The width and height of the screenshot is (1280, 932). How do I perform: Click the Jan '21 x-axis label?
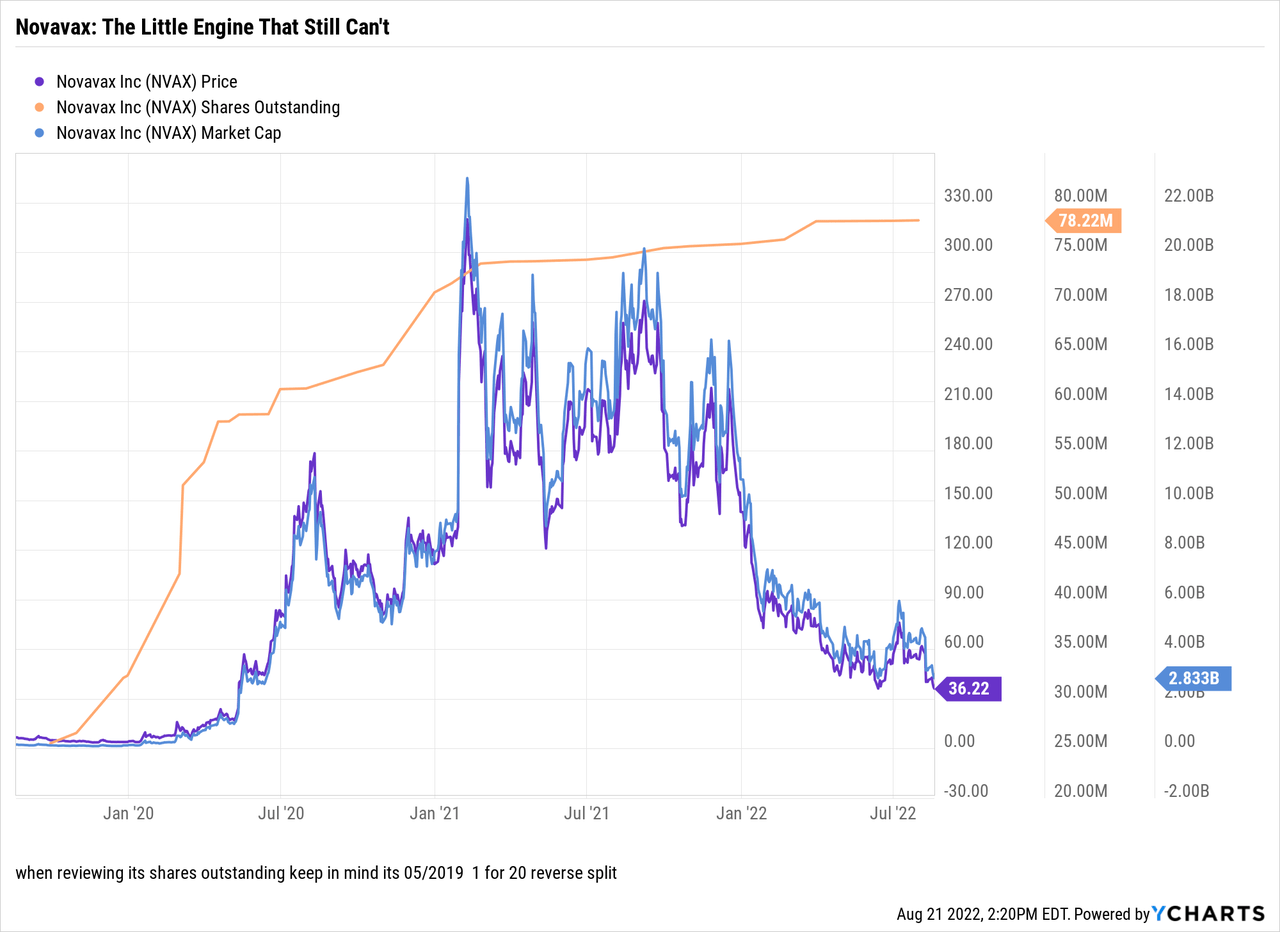pos(435,813)
